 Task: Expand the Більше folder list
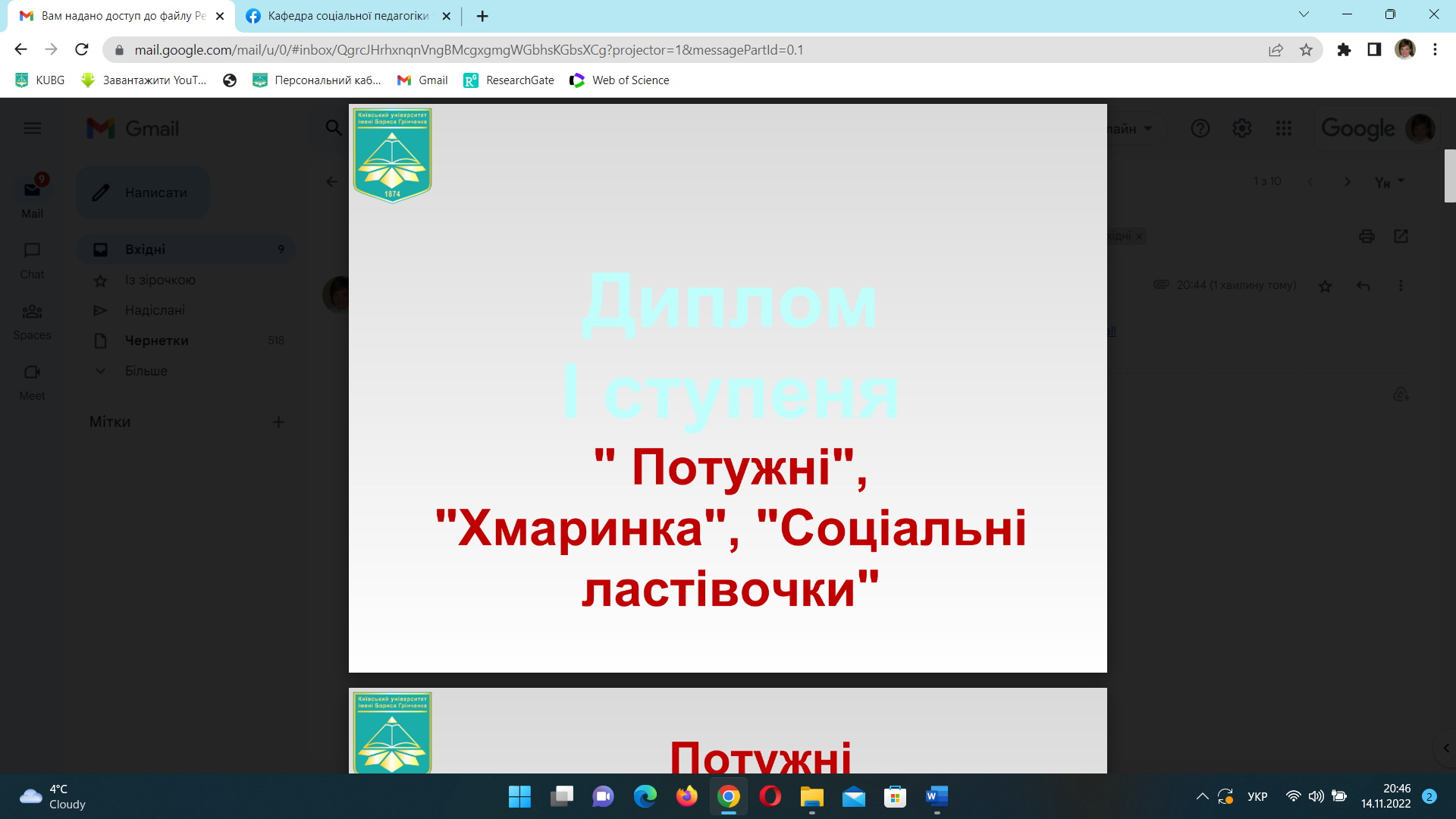146,371
